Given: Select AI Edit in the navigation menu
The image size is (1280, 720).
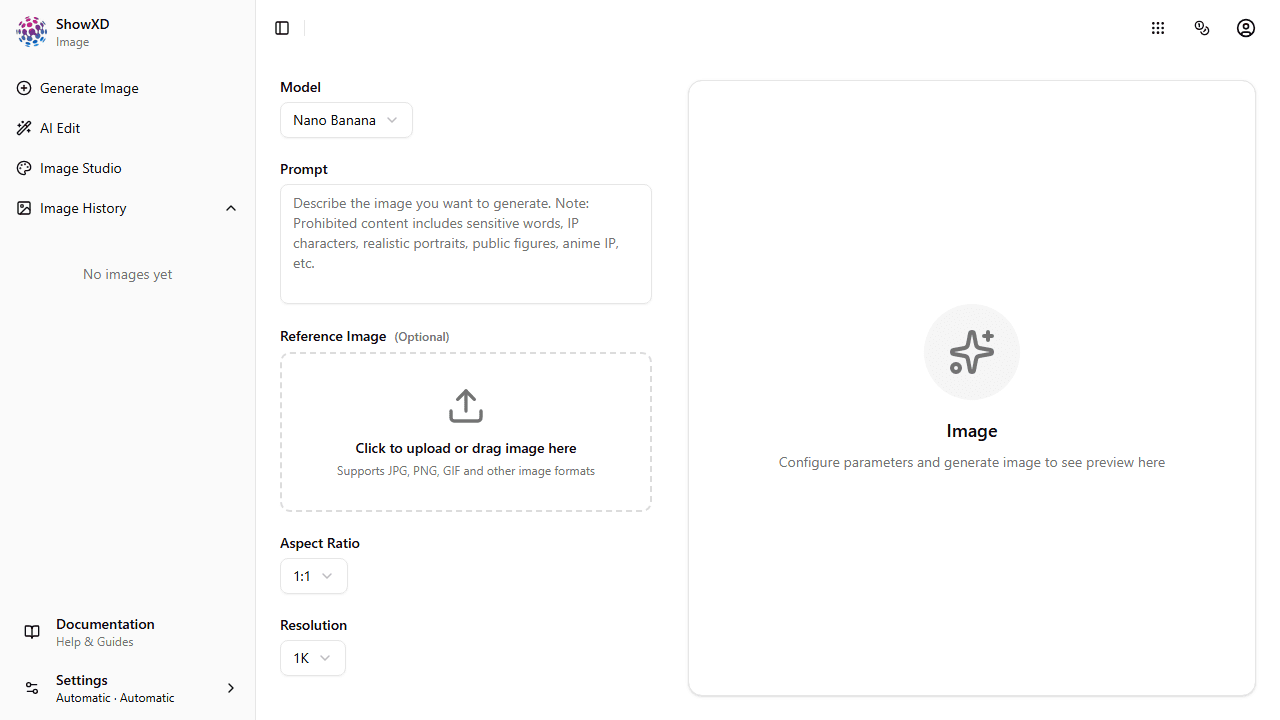Looking at the screenshot, I should tap(60, 128).
